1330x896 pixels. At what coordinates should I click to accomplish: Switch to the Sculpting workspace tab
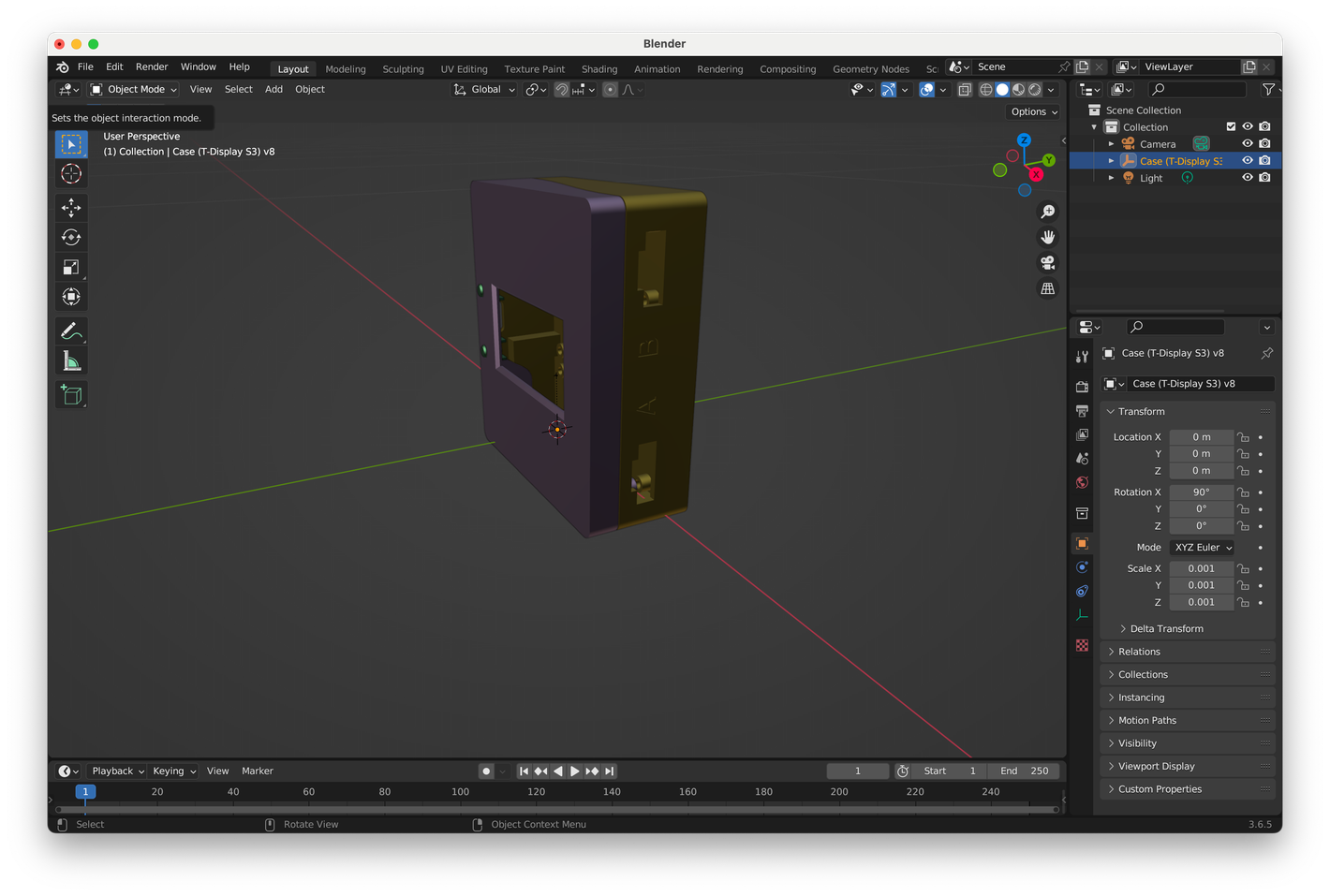pos(403,69)
